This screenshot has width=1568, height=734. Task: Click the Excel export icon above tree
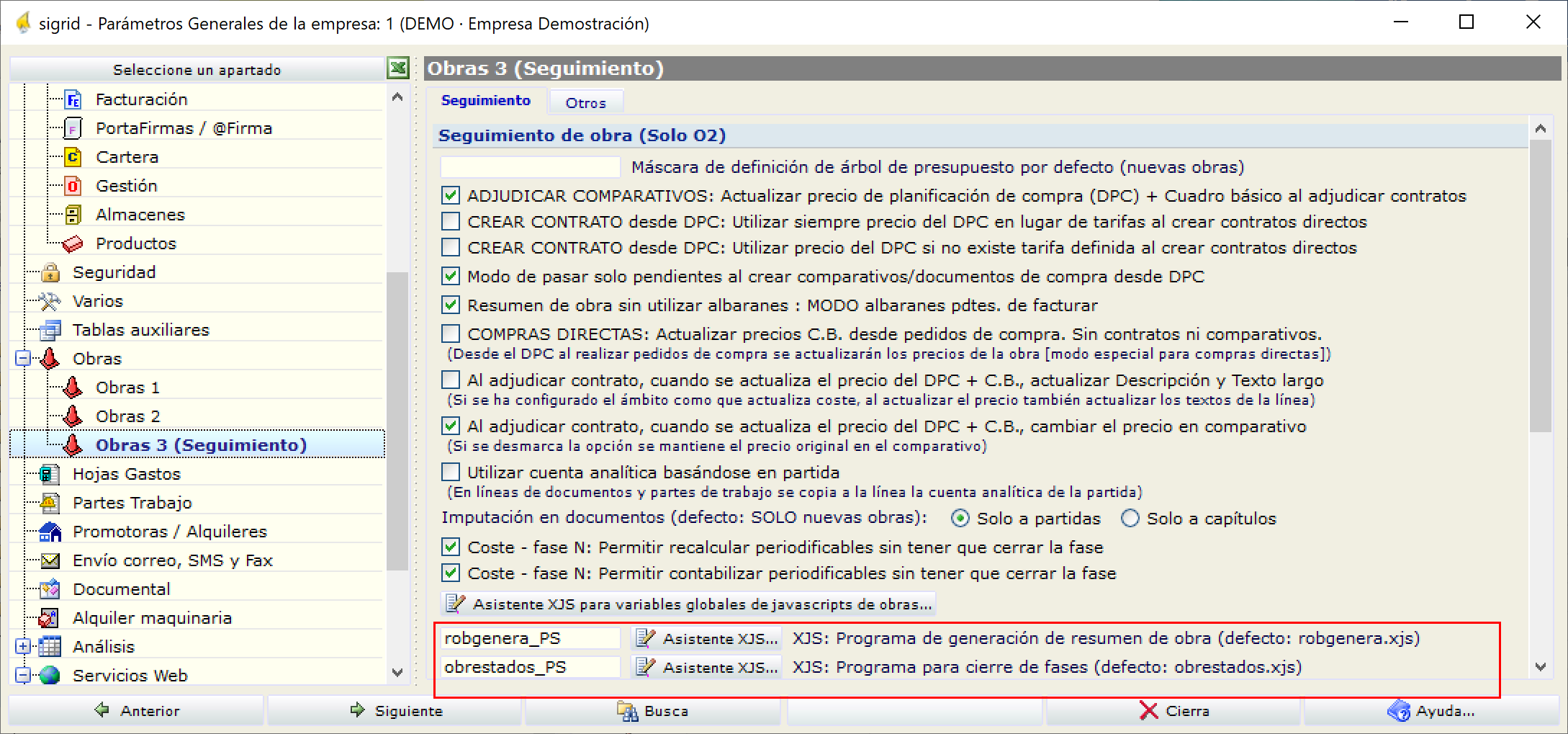click(398, 69)
